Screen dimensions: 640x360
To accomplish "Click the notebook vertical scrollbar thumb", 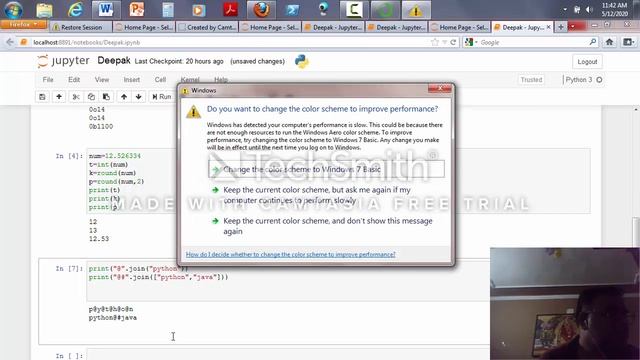I will 636,233.
